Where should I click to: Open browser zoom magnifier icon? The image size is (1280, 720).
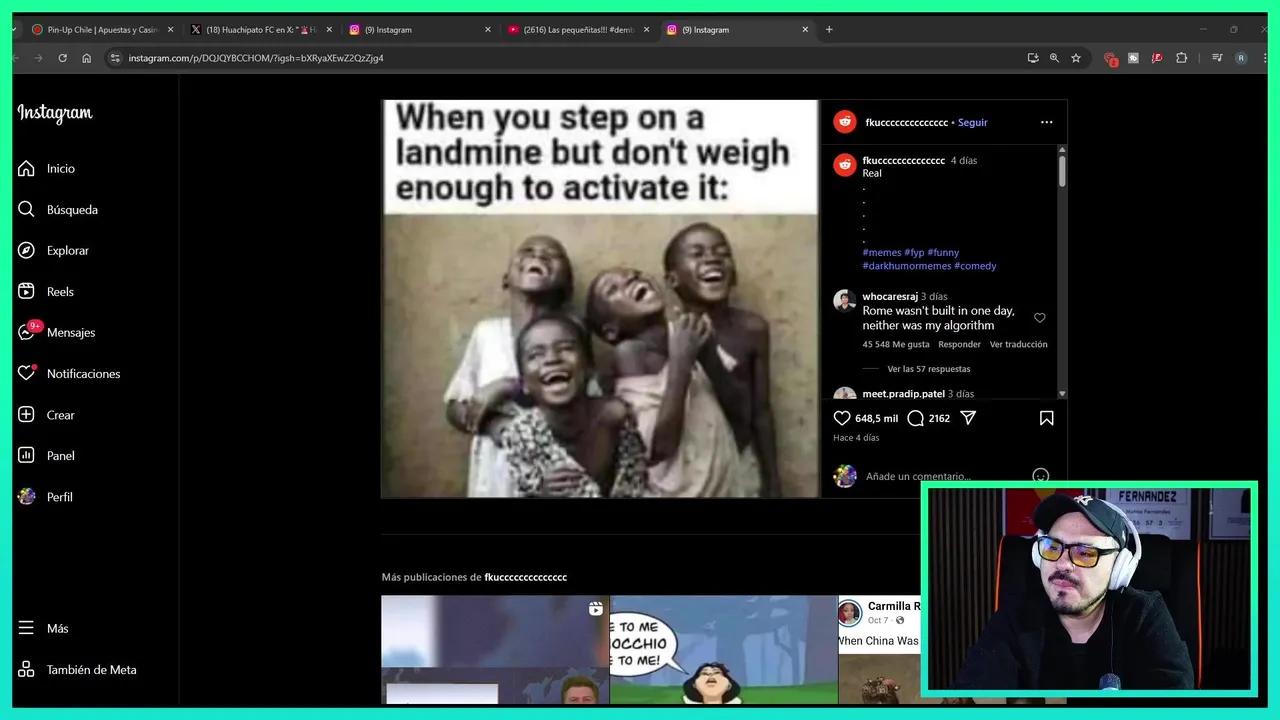coord(1054,58)
